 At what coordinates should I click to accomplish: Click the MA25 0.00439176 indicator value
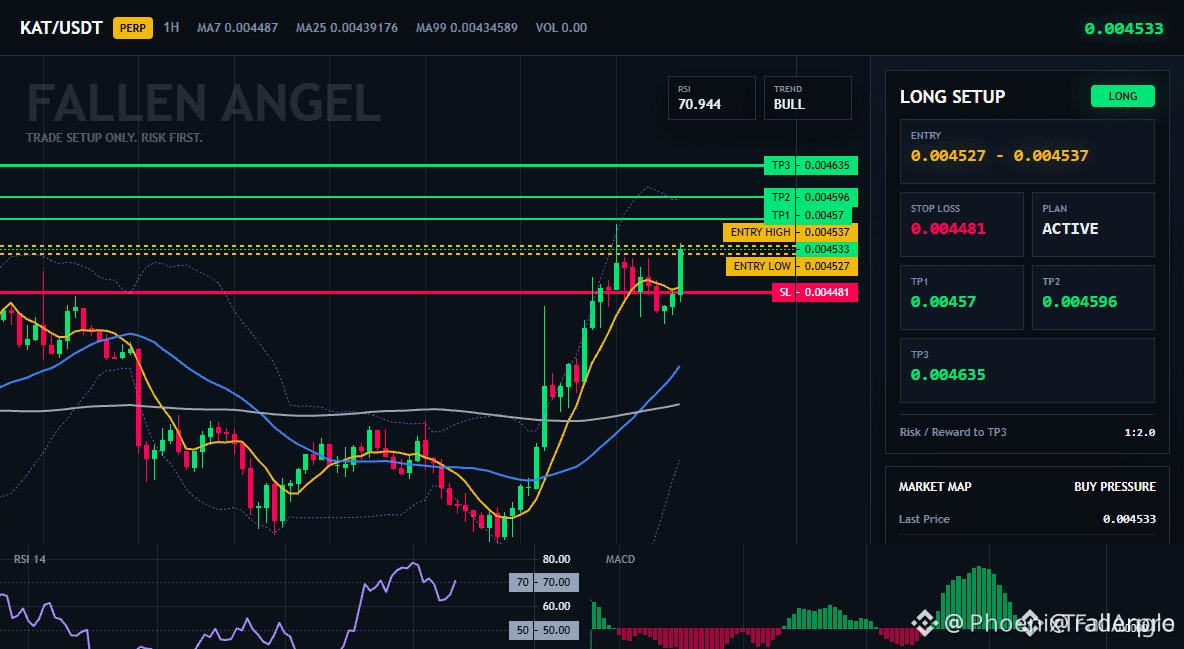(x=347, y=27)
